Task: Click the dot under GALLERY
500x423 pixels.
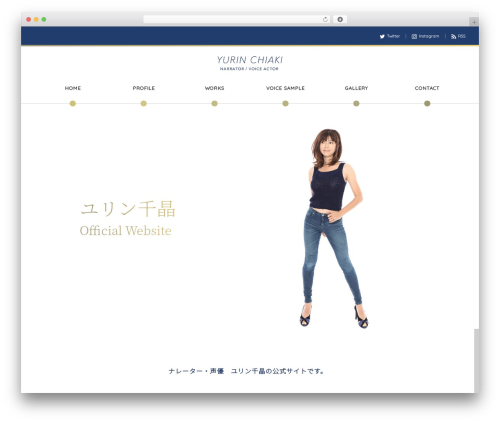Action: [356, 103]
